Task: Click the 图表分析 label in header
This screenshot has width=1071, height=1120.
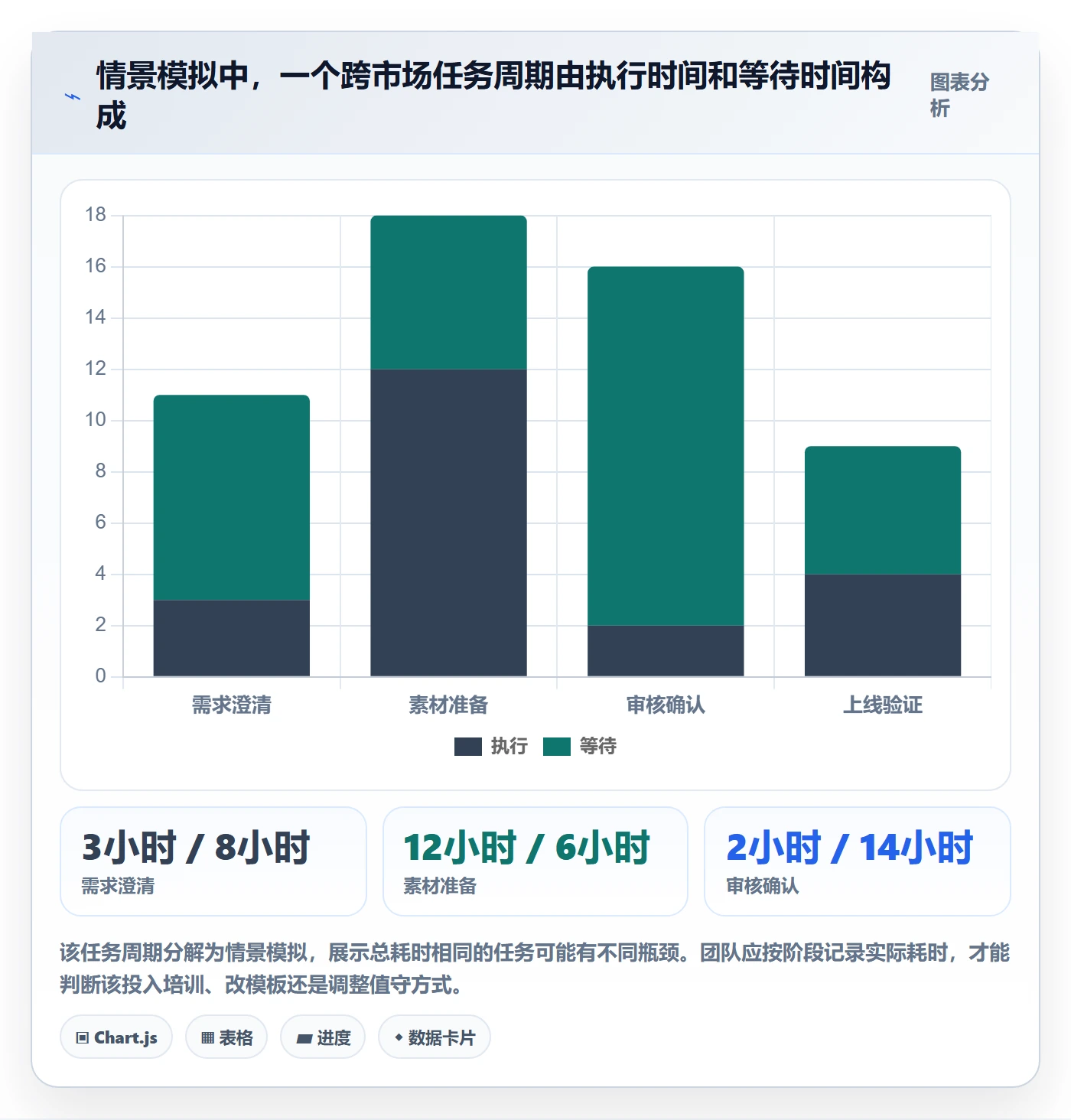Action: [x=959, y=95]
